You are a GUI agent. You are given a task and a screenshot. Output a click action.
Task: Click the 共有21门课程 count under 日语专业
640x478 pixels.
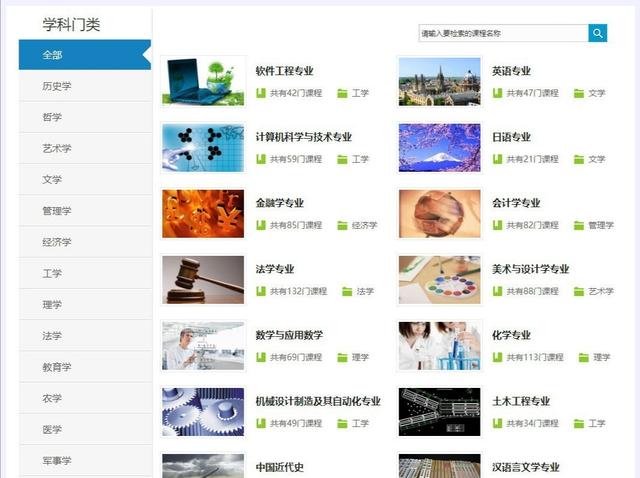tap(533, 159)
